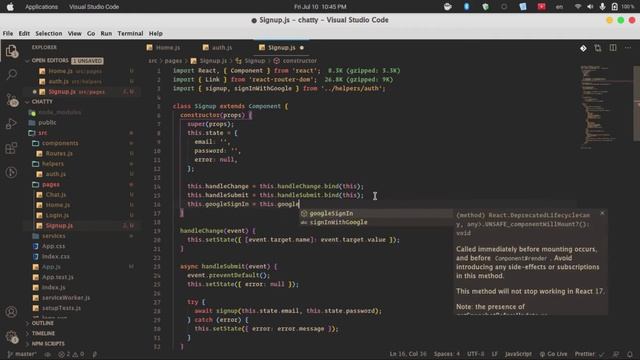
Task: Open the Run menu
Action: 106,33
